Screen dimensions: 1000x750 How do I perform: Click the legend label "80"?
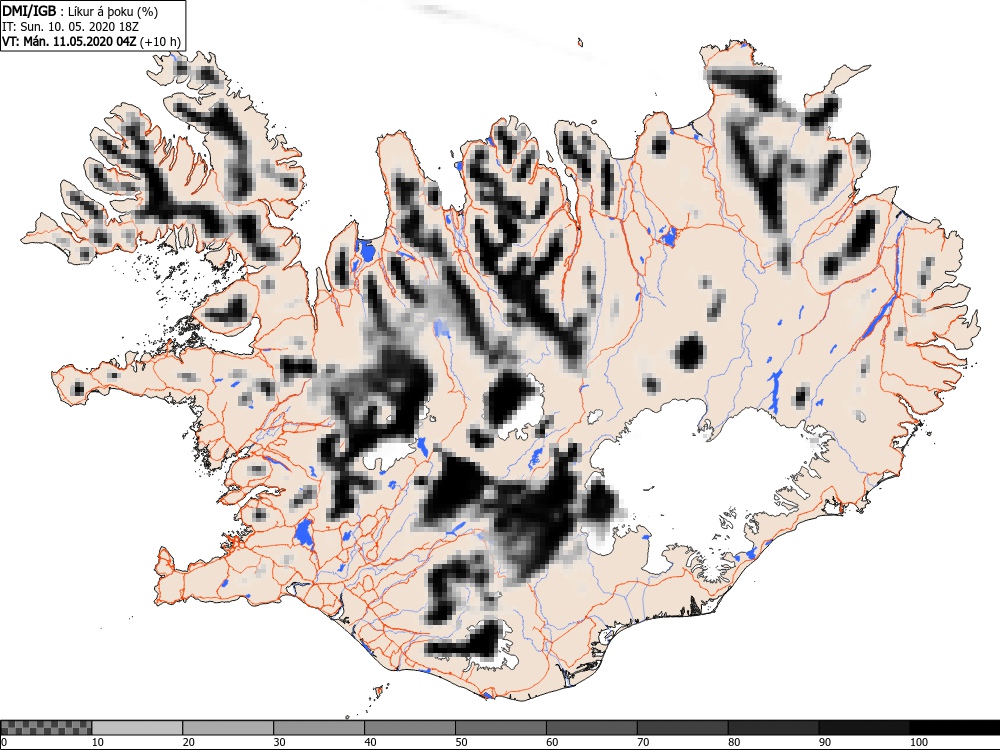pyautogui.click(x=734, y=742)
